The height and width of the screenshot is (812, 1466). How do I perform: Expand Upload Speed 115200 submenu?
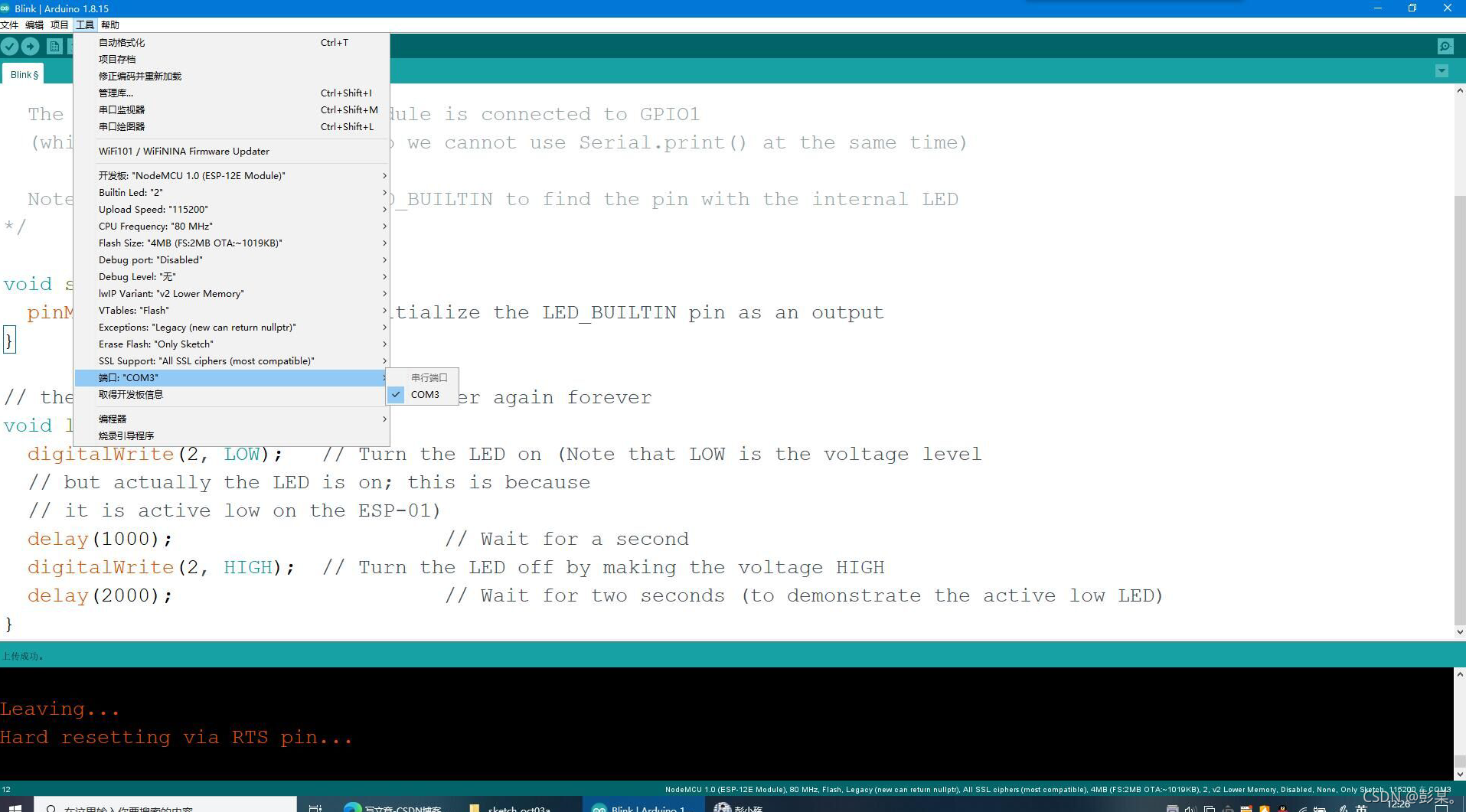point(232,210)
